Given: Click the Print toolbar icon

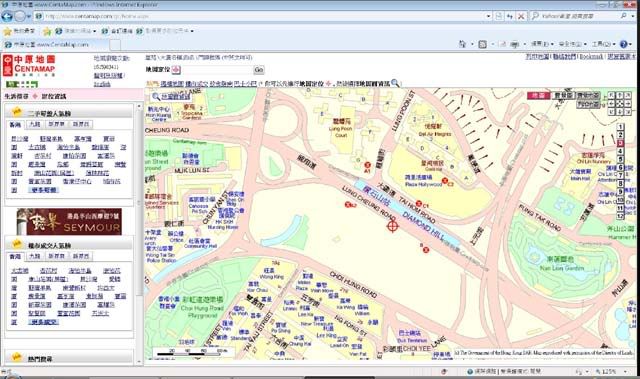Looking at the screenshot, I should [515, 44].
